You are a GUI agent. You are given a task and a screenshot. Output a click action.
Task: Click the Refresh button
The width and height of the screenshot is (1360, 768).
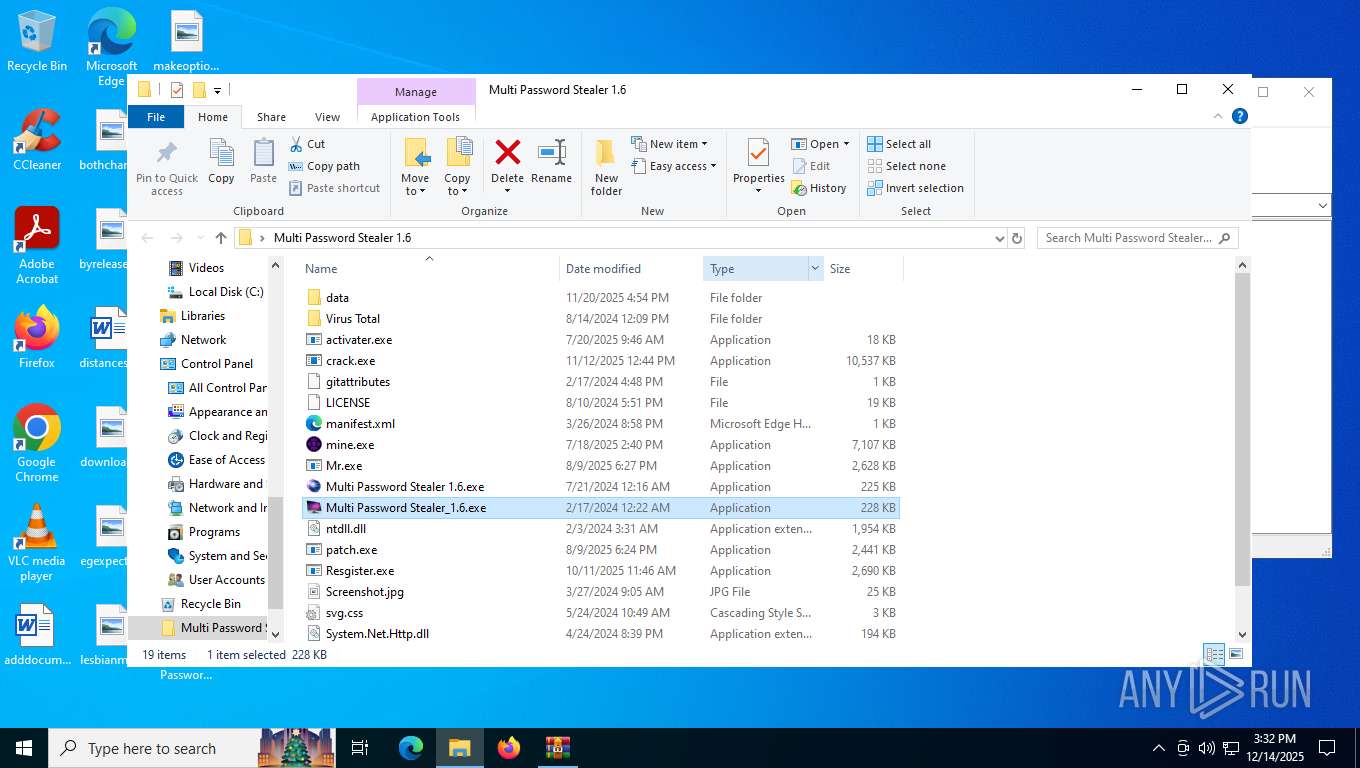tap(1017, 238)
